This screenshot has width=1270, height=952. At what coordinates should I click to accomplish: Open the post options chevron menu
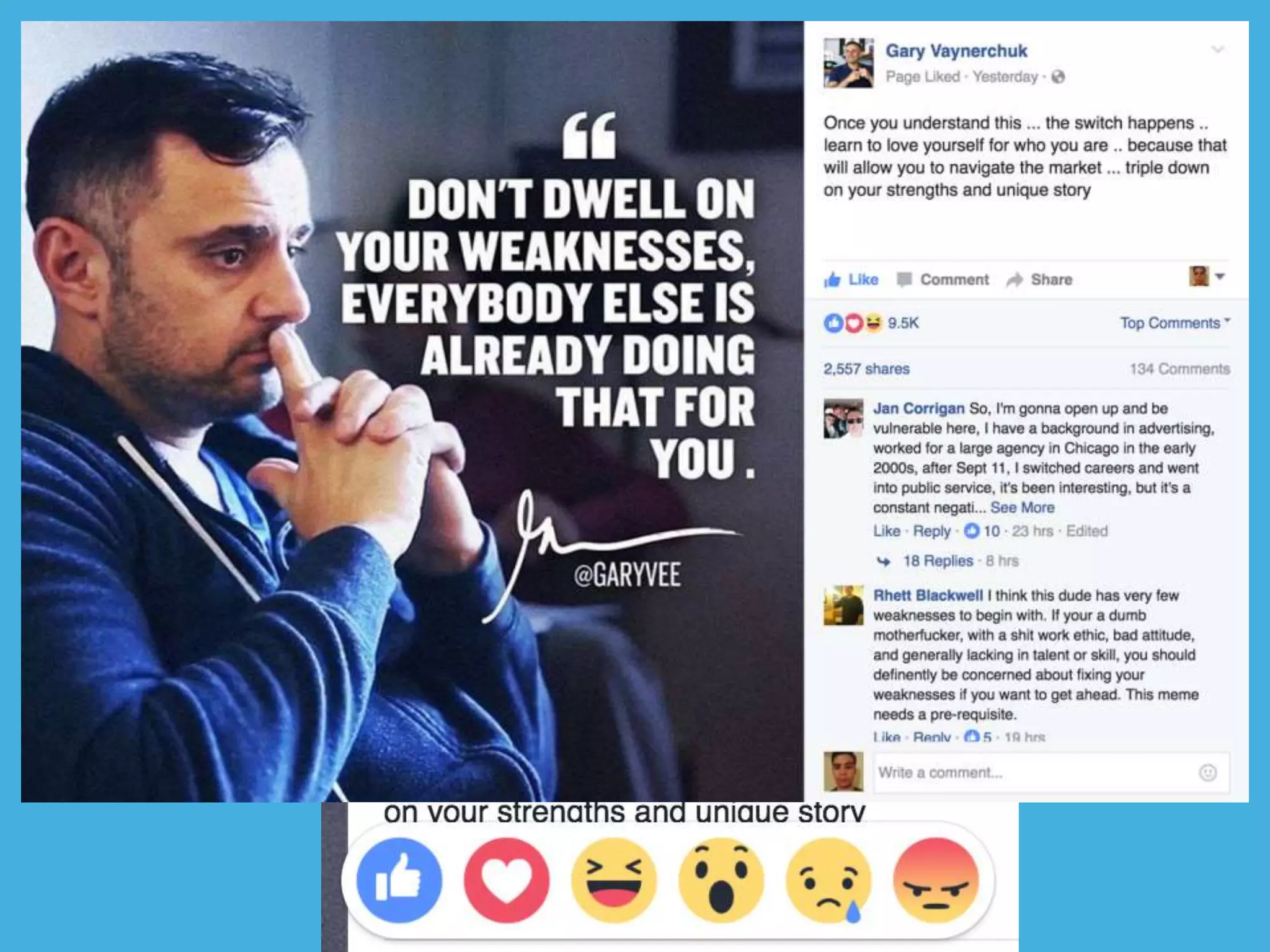tap(1218, 50)
